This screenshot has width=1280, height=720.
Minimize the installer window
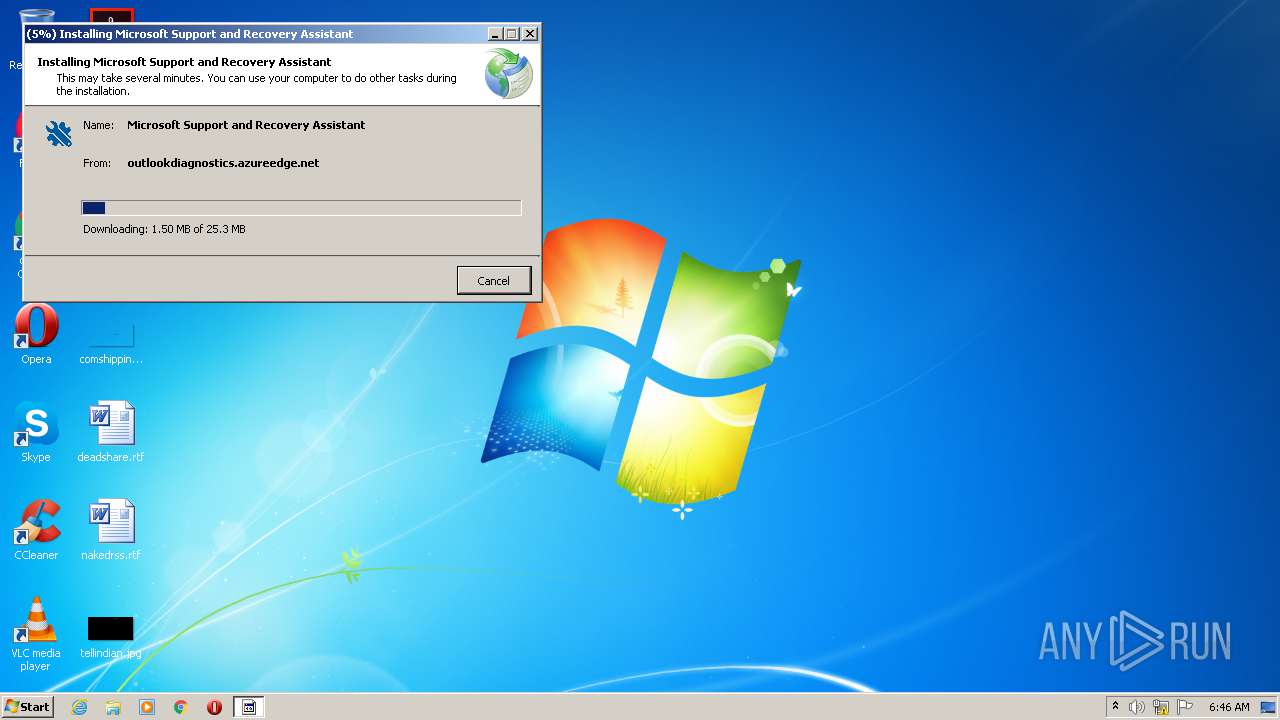495,34
